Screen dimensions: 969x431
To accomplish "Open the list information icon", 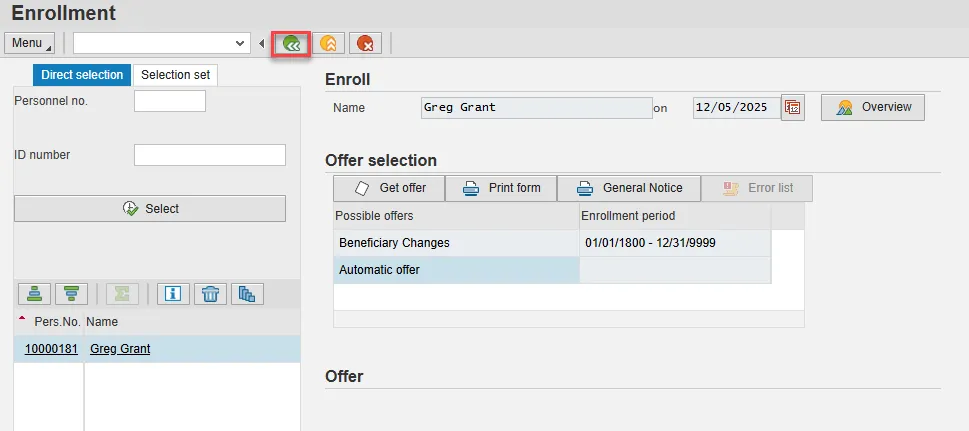I will click(x=173, y=293).
